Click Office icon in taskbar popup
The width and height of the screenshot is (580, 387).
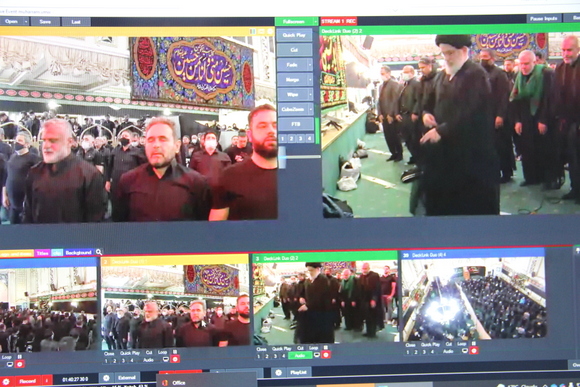(165, 383)
